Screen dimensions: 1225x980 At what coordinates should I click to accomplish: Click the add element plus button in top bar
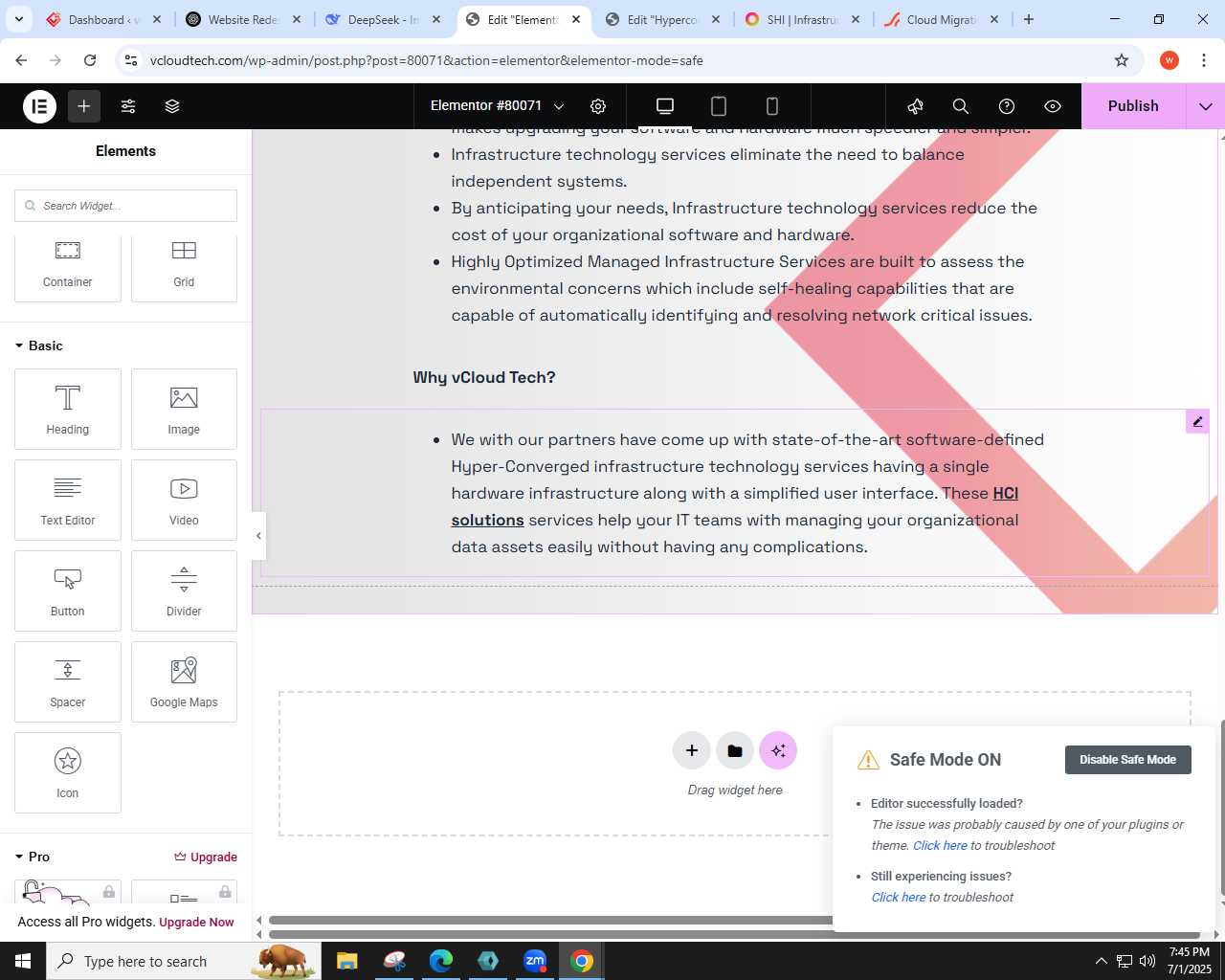(84, 106)
